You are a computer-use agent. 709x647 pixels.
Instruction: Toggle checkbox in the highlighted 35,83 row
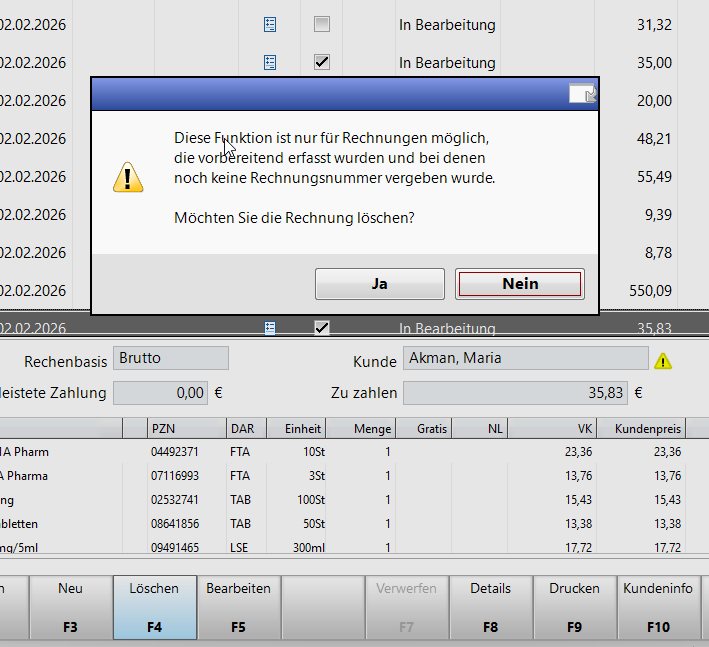(x=321, y=327)
